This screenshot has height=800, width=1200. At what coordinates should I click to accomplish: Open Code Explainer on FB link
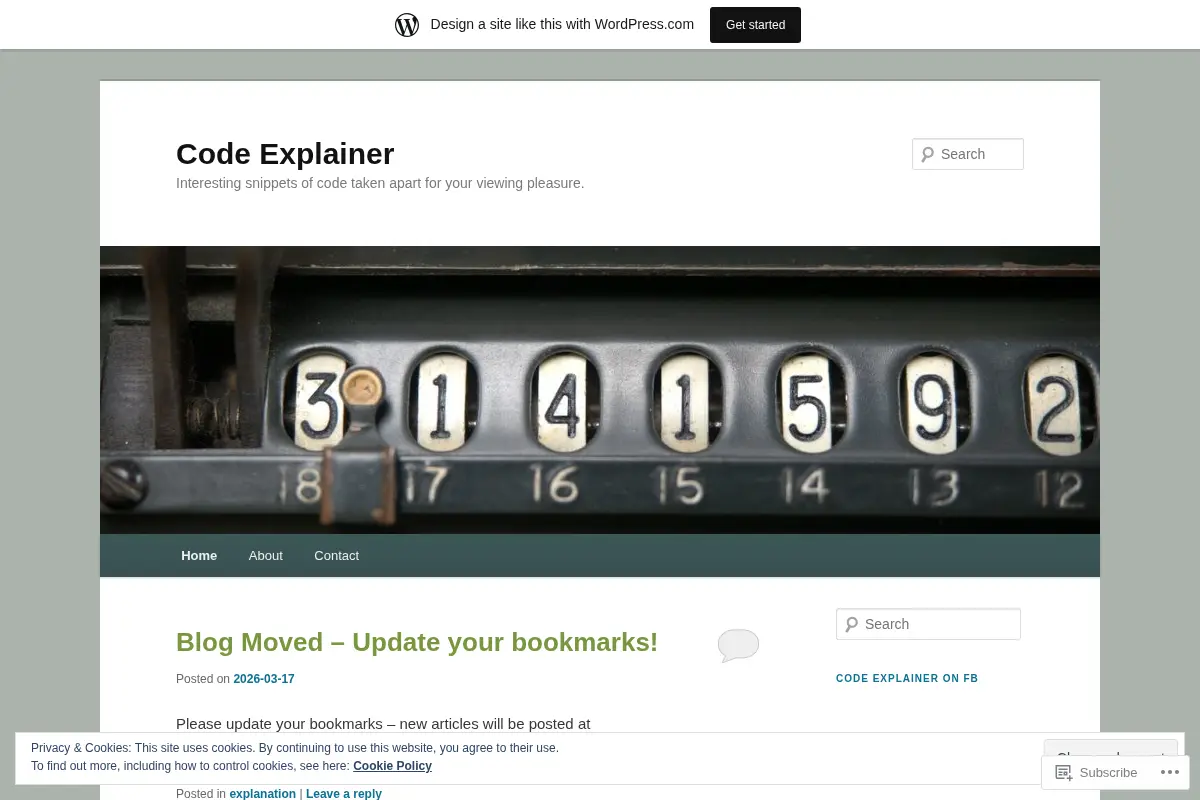click(907, 678)
